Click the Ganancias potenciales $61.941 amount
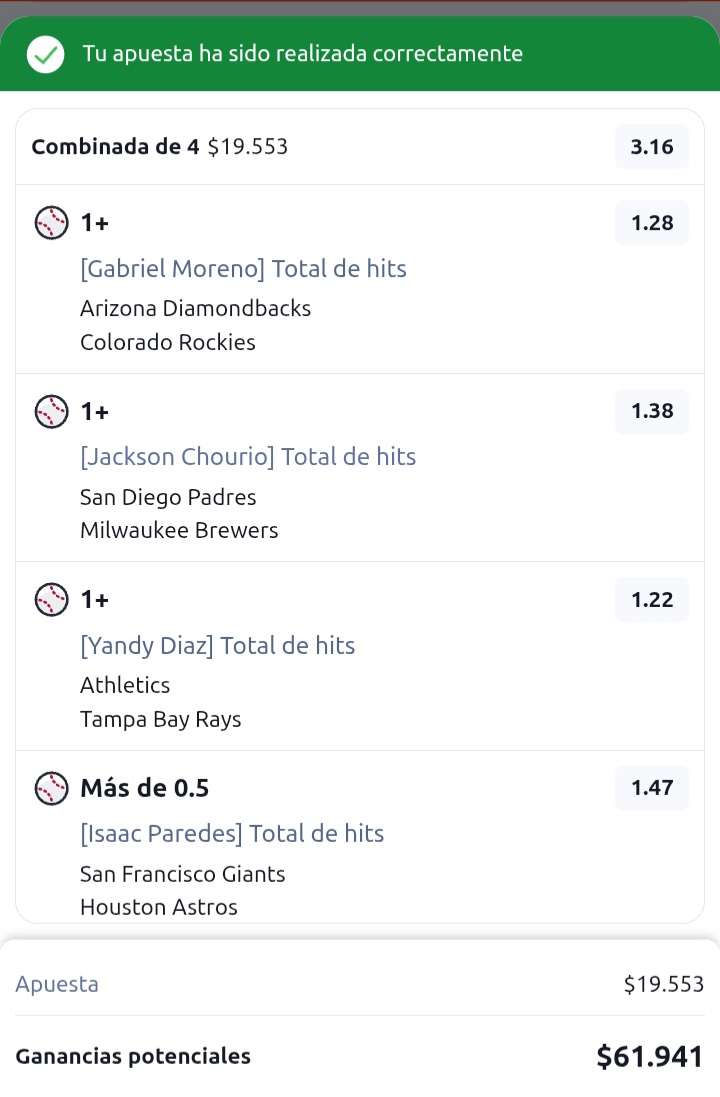The width and height of the screenshot is (720, 1097). pyautogui.click(x=649, y=1056)
